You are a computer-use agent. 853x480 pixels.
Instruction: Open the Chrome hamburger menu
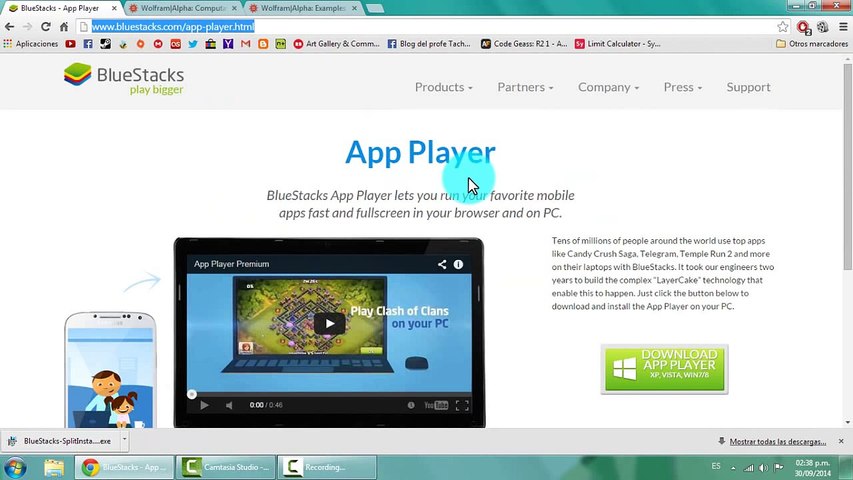click(x=843, y=26)
